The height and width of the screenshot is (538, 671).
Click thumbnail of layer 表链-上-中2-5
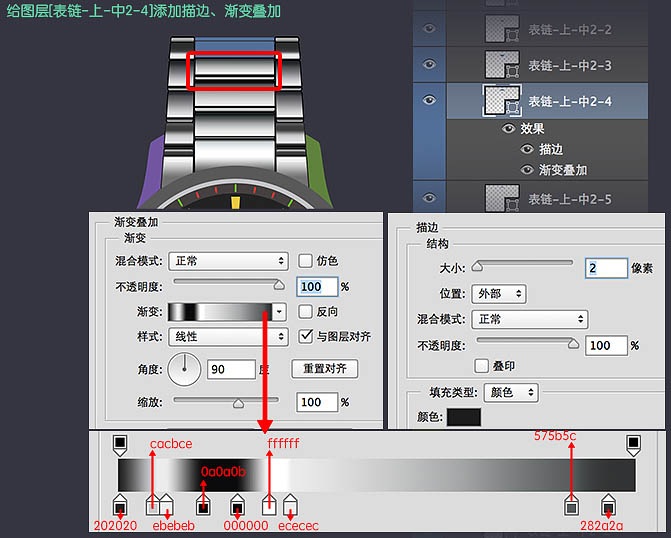(502, 198)
